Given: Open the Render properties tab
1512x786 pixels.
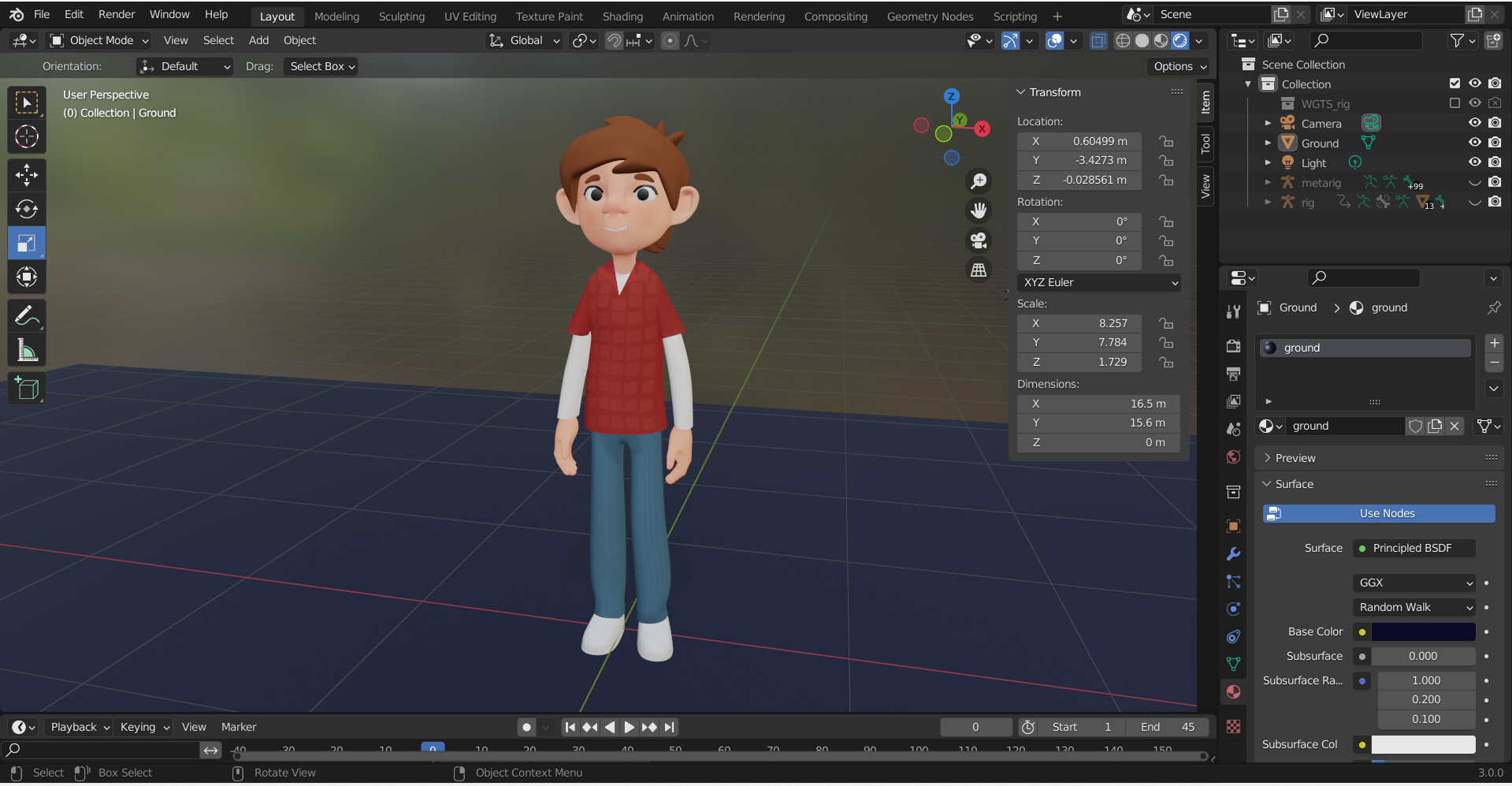Looking at the screenshot, I should (1233, 345).
